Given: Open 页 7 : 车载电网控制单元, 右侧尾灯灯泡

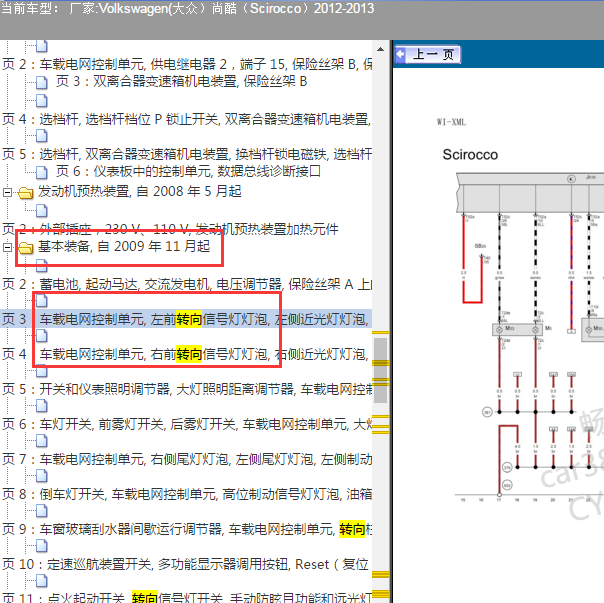Looking at the screenshot, I should 187,459.
